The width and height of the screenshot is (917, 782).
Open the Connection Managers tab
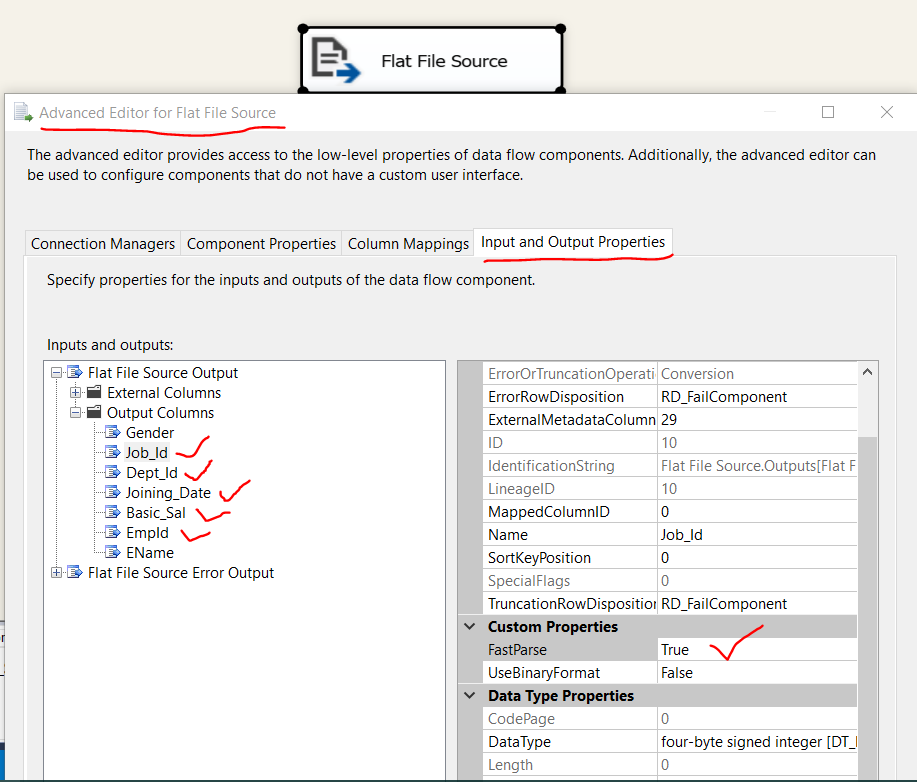click(x=102, y=242)
